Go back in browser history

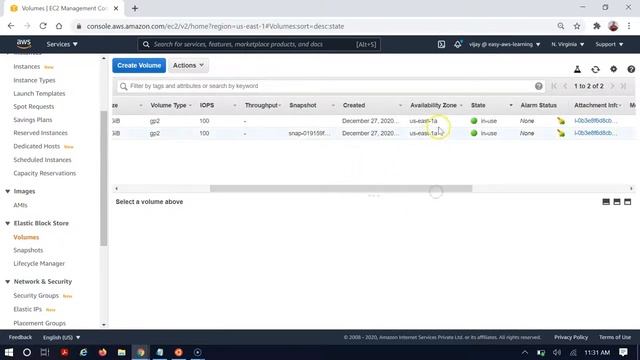(x=11, y=26)
